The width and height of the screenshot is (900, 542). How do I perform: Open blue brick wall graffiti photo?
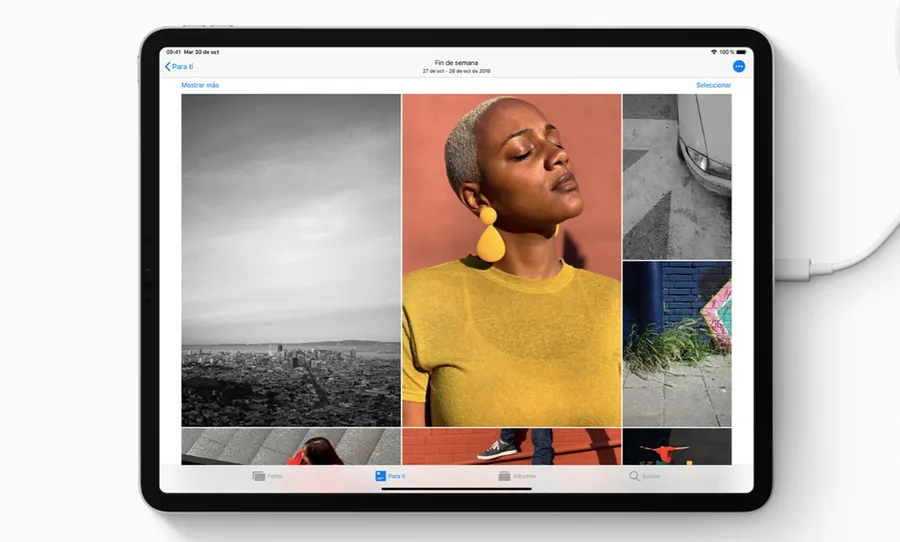(677, 344)
